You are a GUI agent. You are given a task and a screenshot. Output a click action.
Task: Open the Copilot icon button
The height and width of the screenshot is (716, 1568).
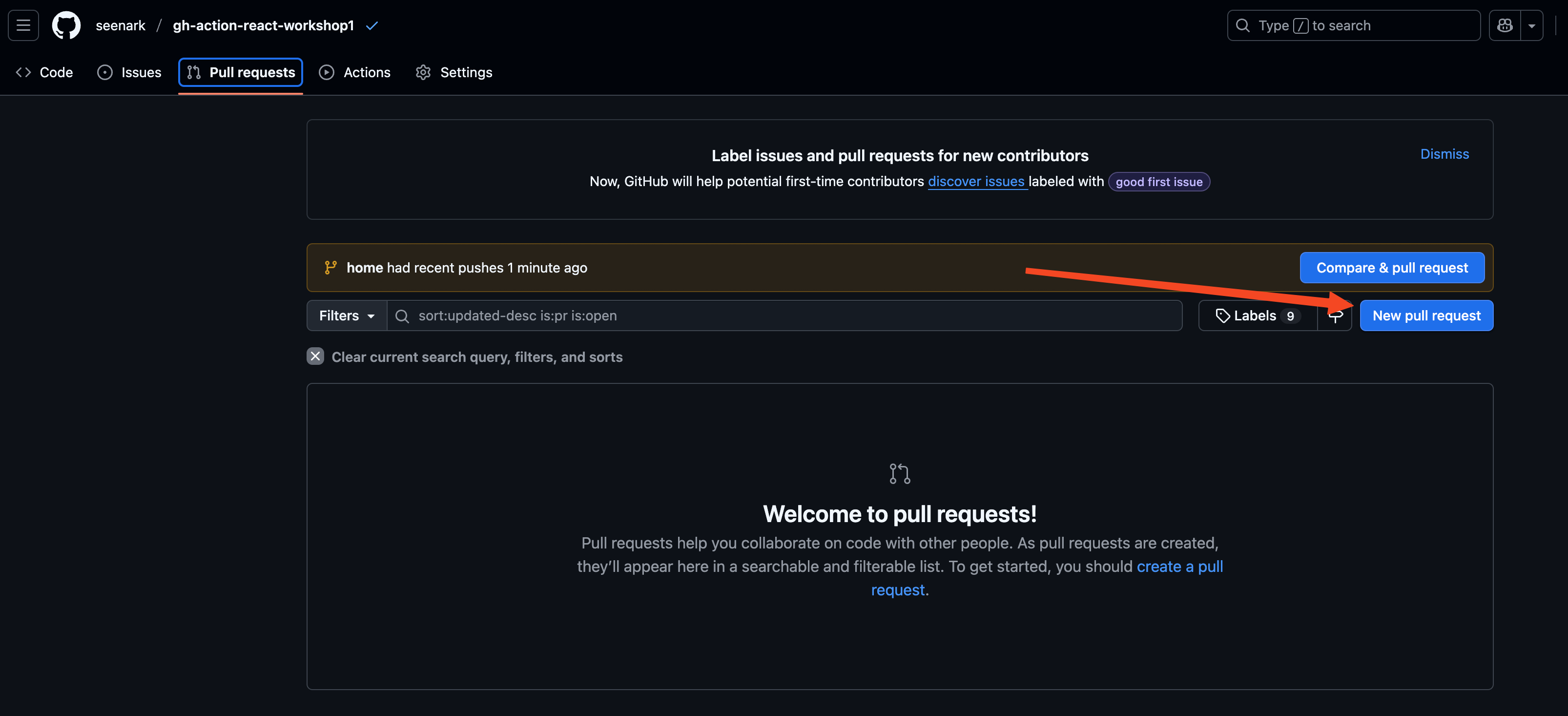(1505, 25)
